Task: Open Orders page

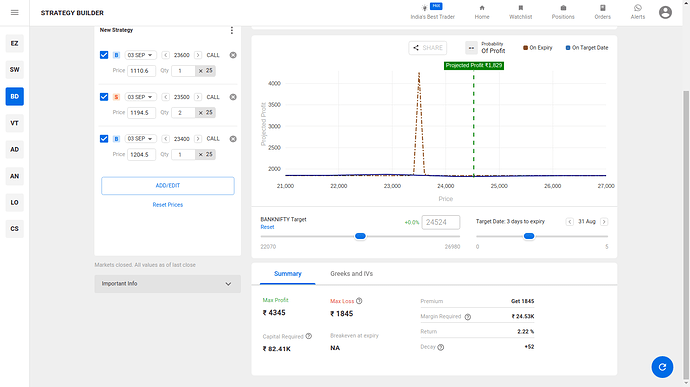Action: pyautogui.click(x=602, y=12)
